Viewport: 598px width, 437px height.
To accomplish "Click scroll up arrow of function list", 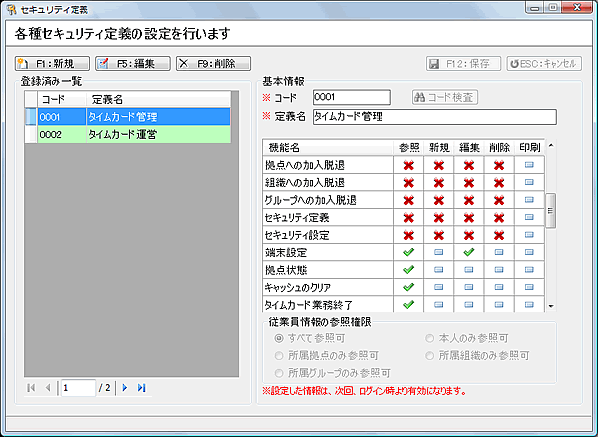I will [x=551, y=145].
